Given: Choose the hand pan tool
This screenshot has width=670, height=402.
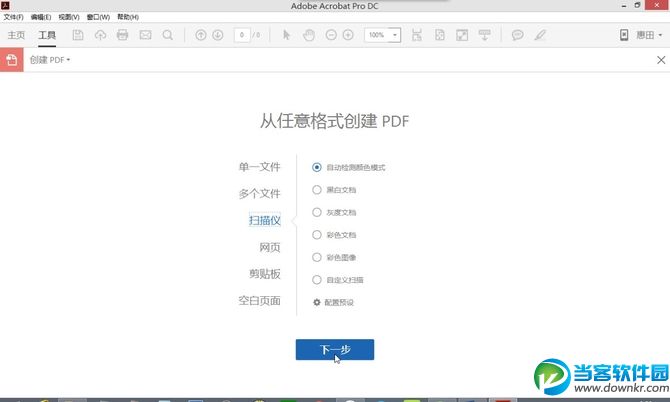Looking at the screenshot, I should 309,35.
